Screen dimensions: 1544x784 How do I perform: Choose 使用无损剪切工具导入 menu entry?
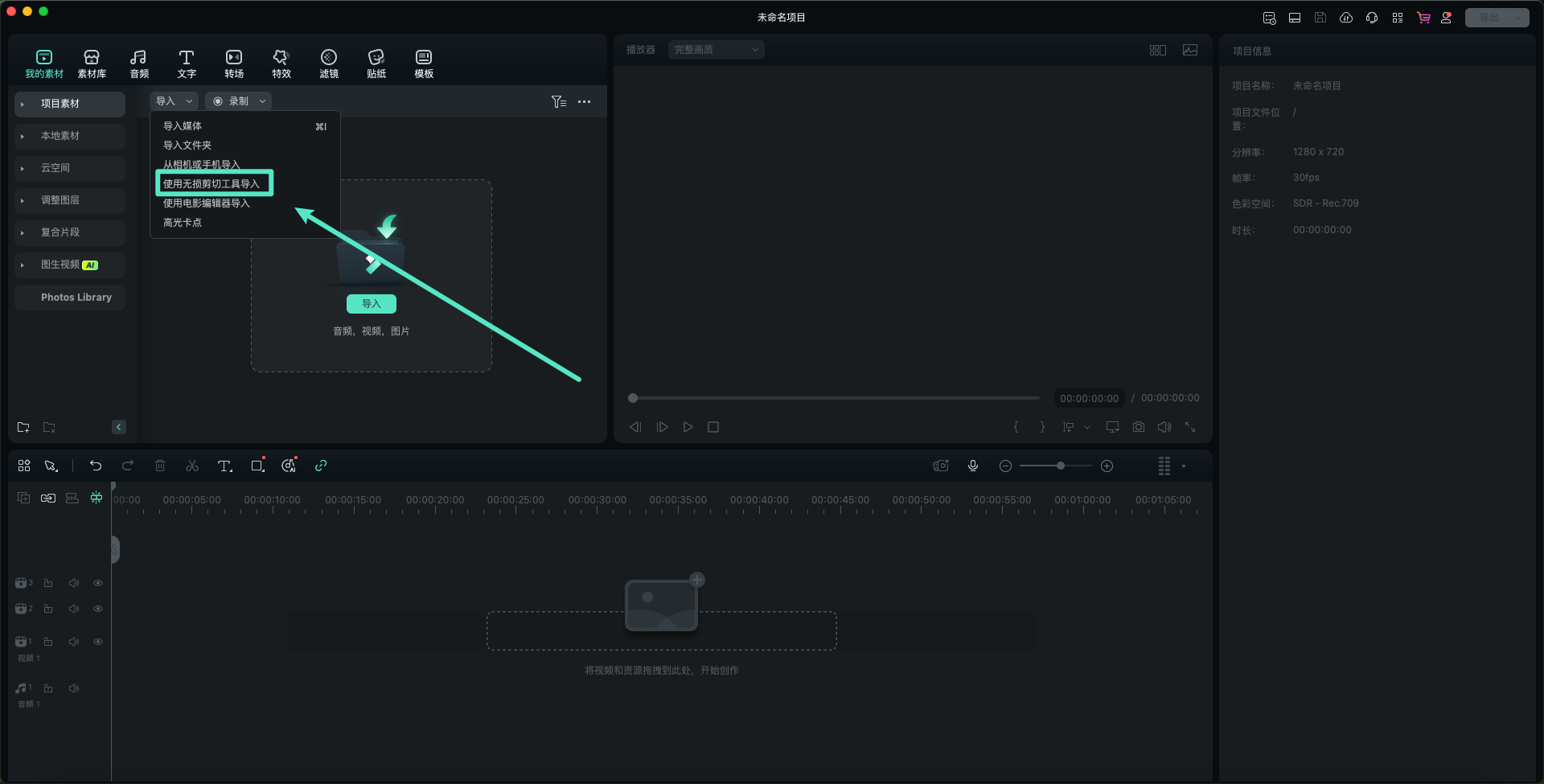[211, 183]
